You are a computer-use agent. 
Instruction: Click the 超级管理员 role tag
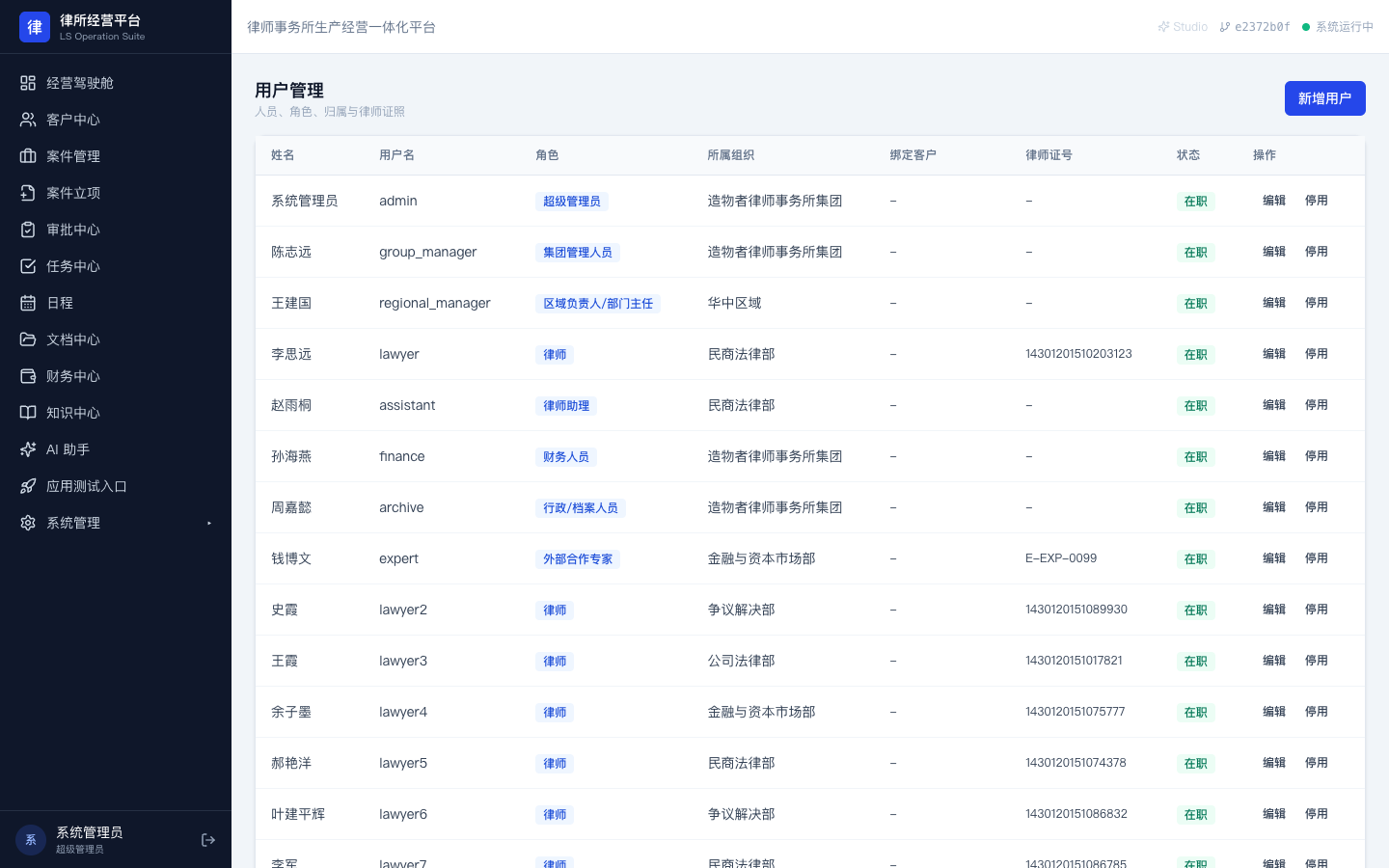tap(572, 202)
